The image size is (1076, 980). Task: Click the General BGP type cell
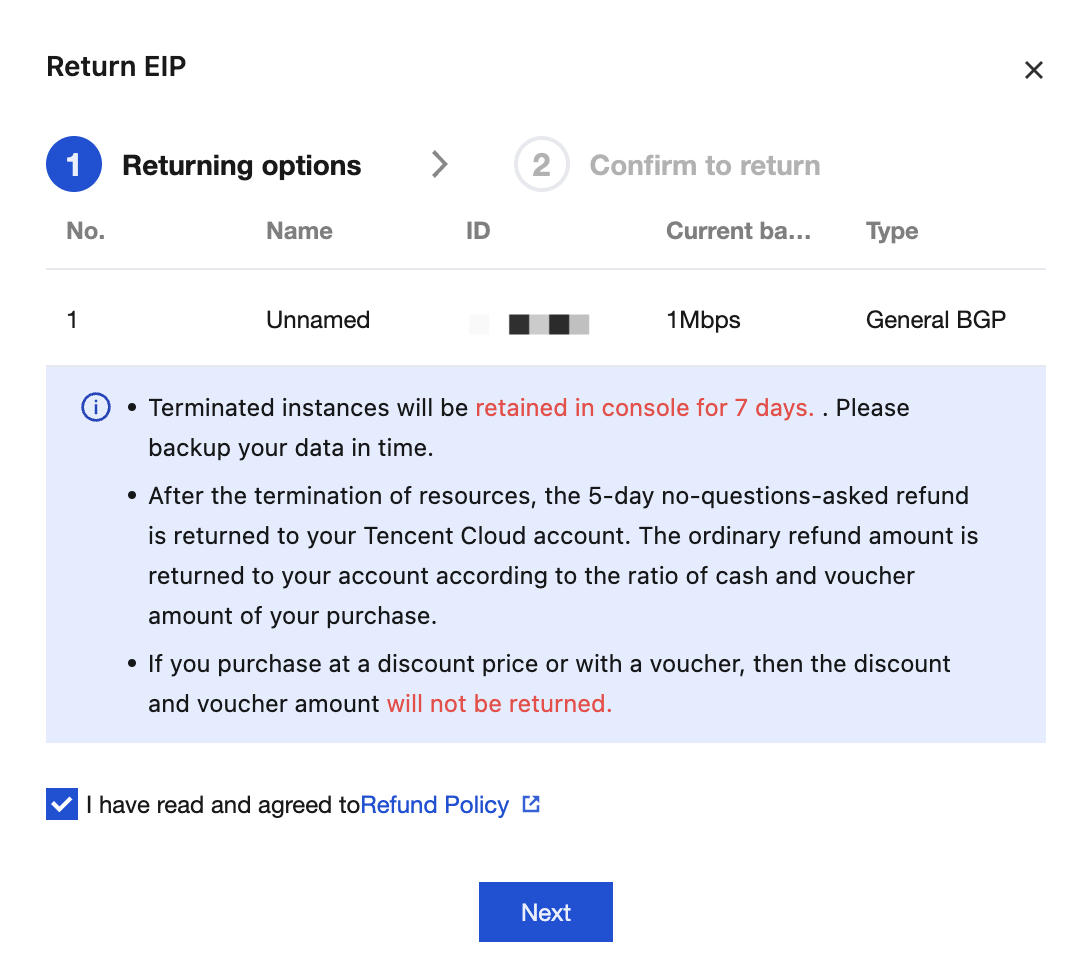click(935, 320)
